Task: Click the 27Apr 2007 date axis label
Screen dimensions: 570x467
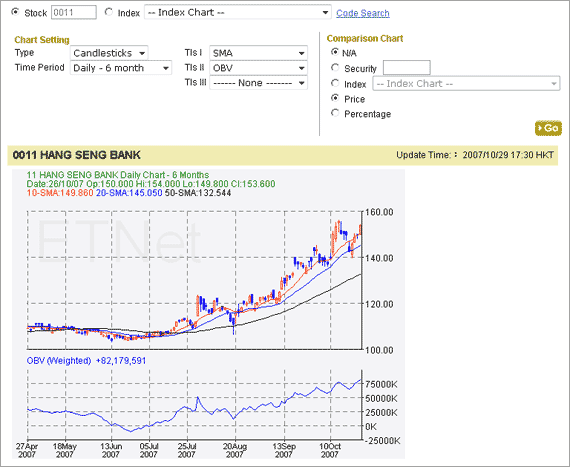Action: pos(27,450)
